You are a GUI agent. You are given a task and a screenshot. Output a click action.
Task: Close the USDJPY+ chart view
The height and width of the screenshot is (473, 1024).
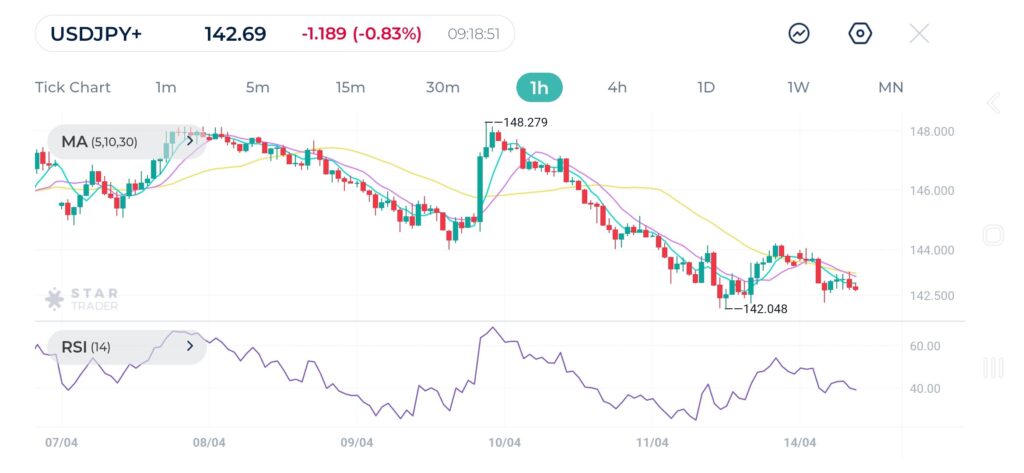tap(919, 34)
